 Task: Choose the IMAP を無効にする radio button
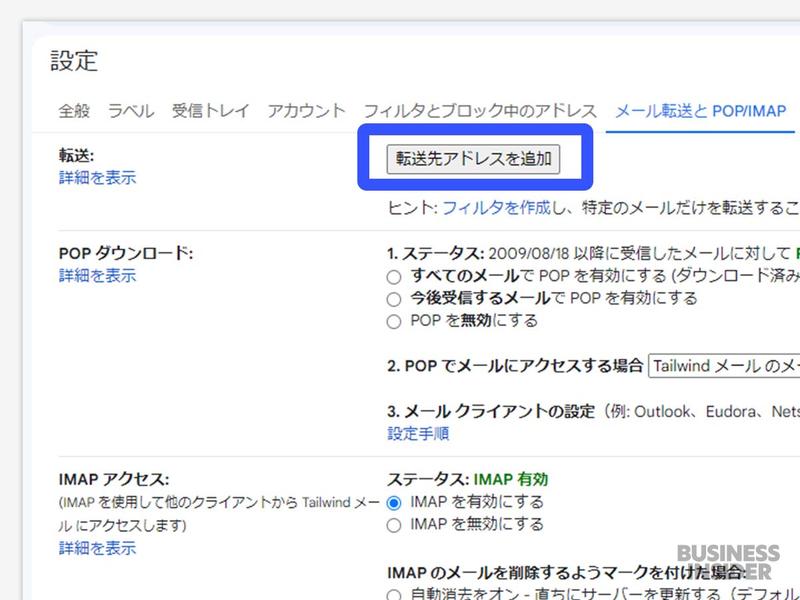coord(394,525)
